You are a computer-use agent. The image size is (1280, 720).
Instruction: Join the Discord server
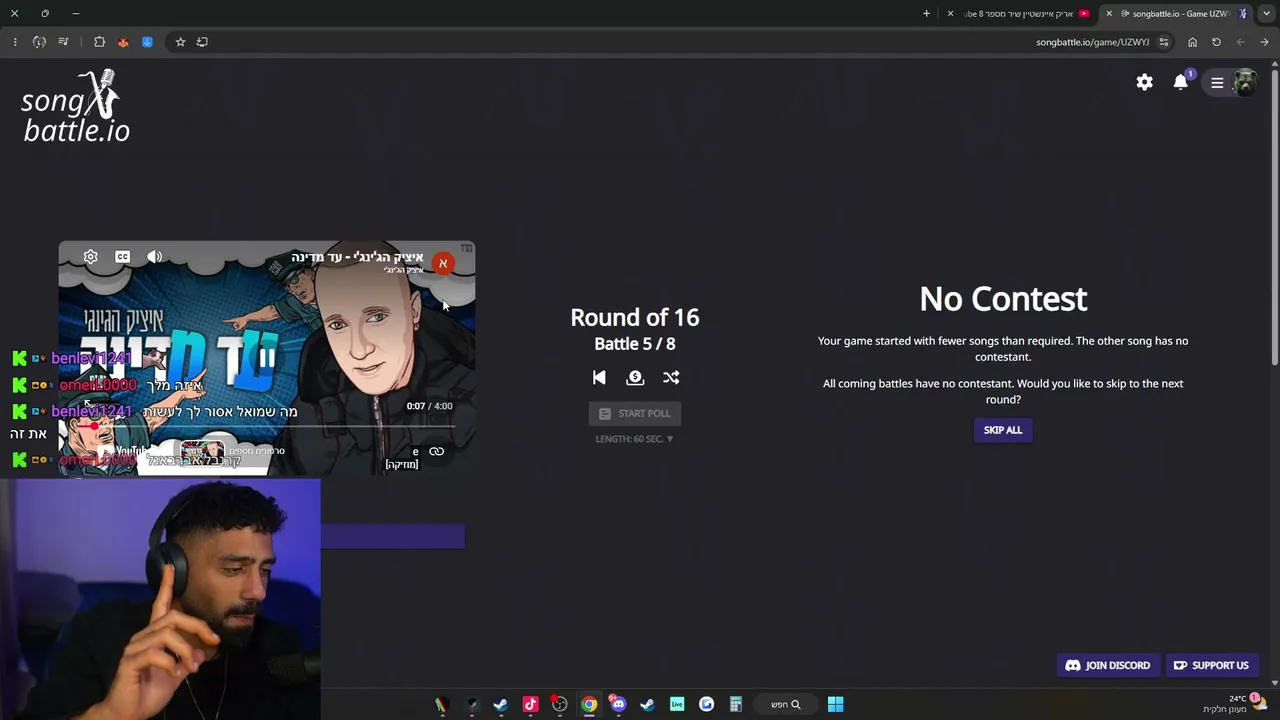click(x=1108, y=665)
